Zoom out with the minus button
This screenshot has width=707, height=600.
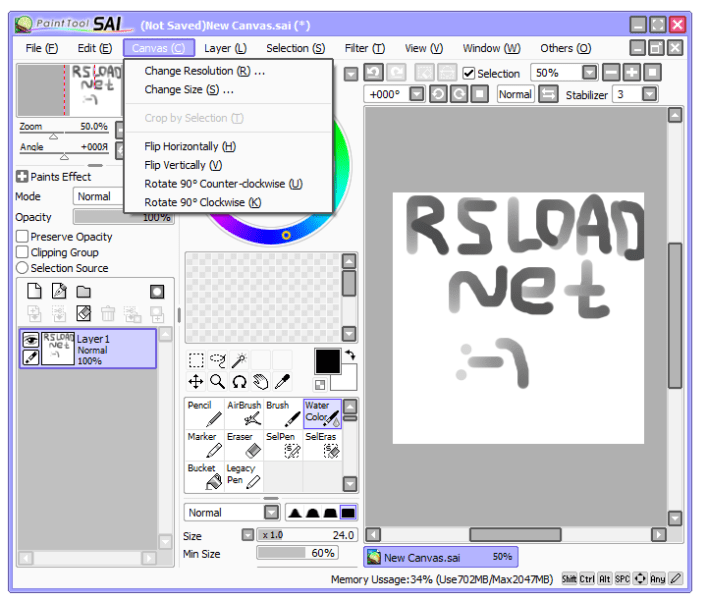tap(611, 72)
